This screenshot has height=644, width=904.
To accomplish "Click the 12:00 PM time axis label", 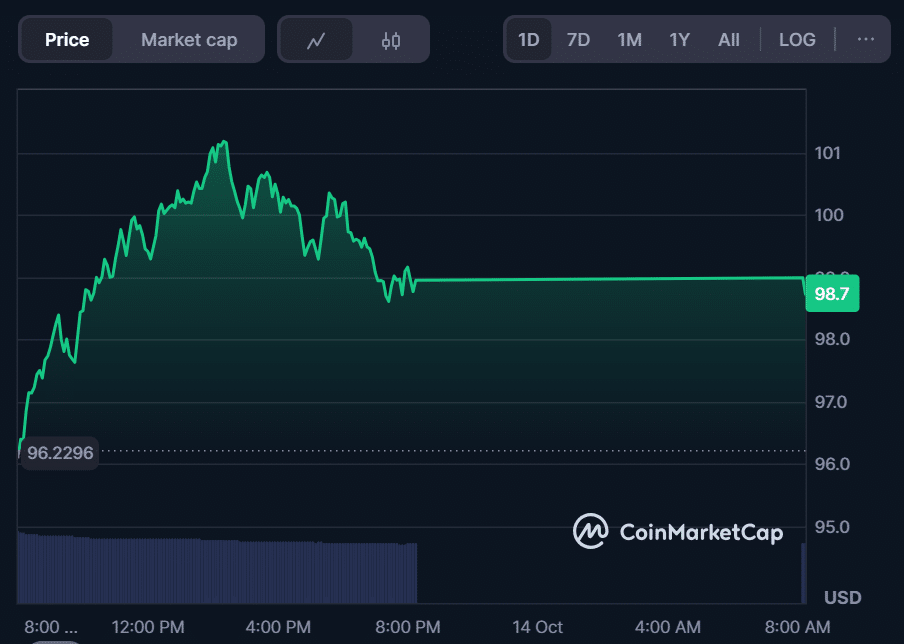I will (148, 627).
